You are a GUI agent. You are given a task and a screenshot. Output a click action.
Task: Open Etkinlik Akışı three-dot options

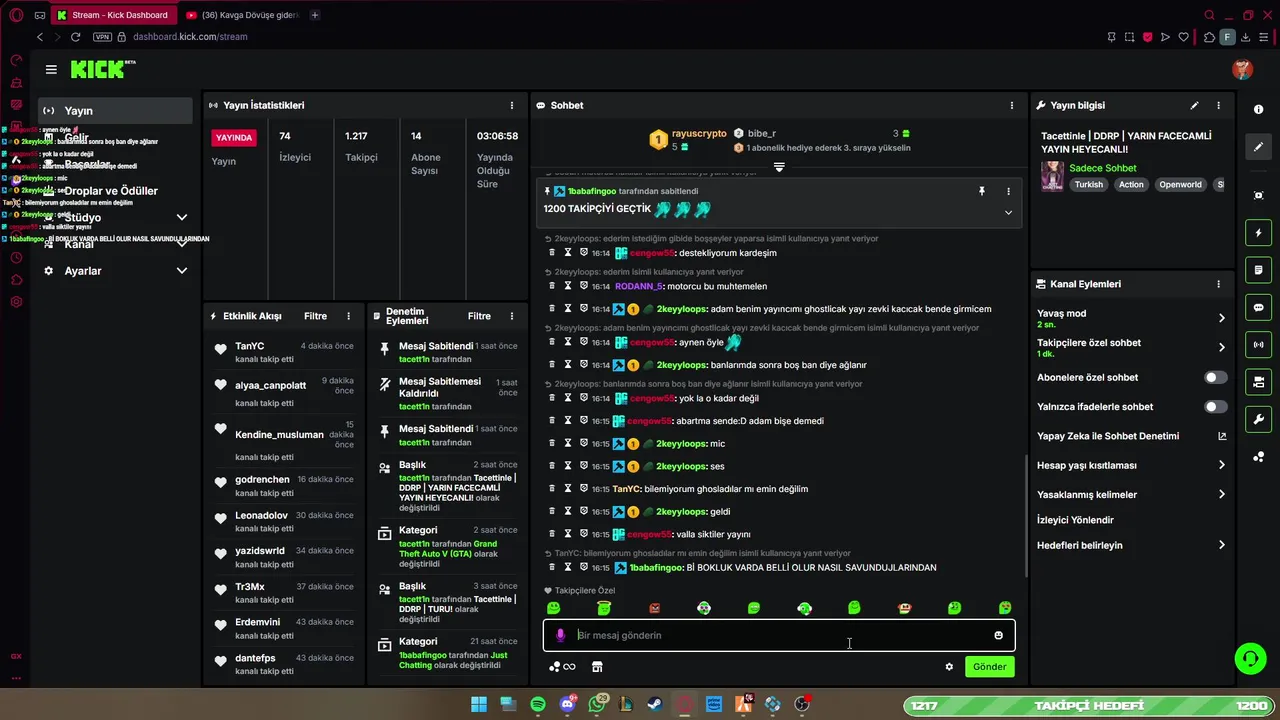[x=348, y=316]
